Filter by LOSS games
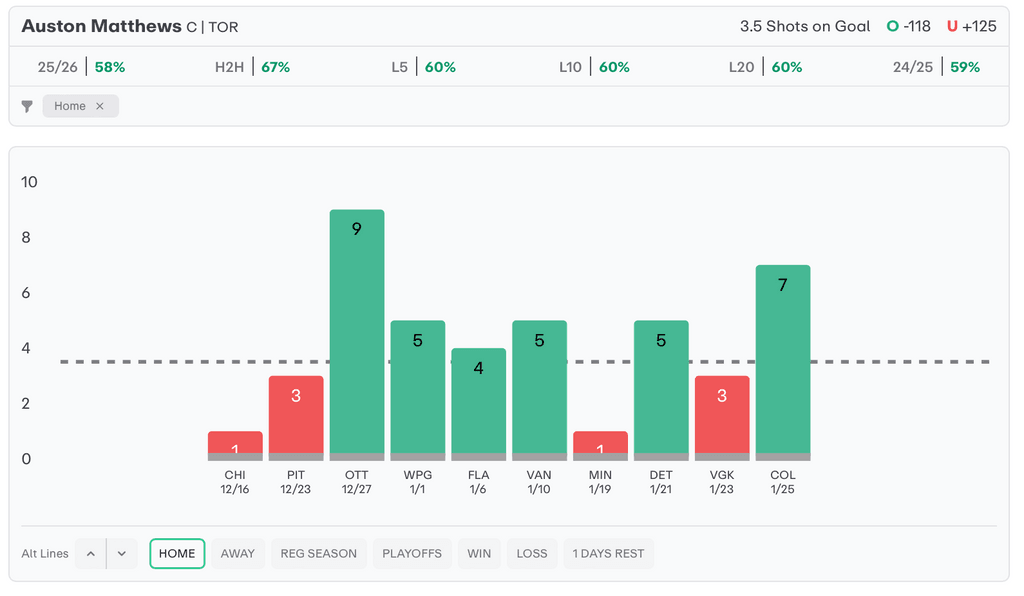Screen dimensions: 1024x596 [x=532, y=553]
